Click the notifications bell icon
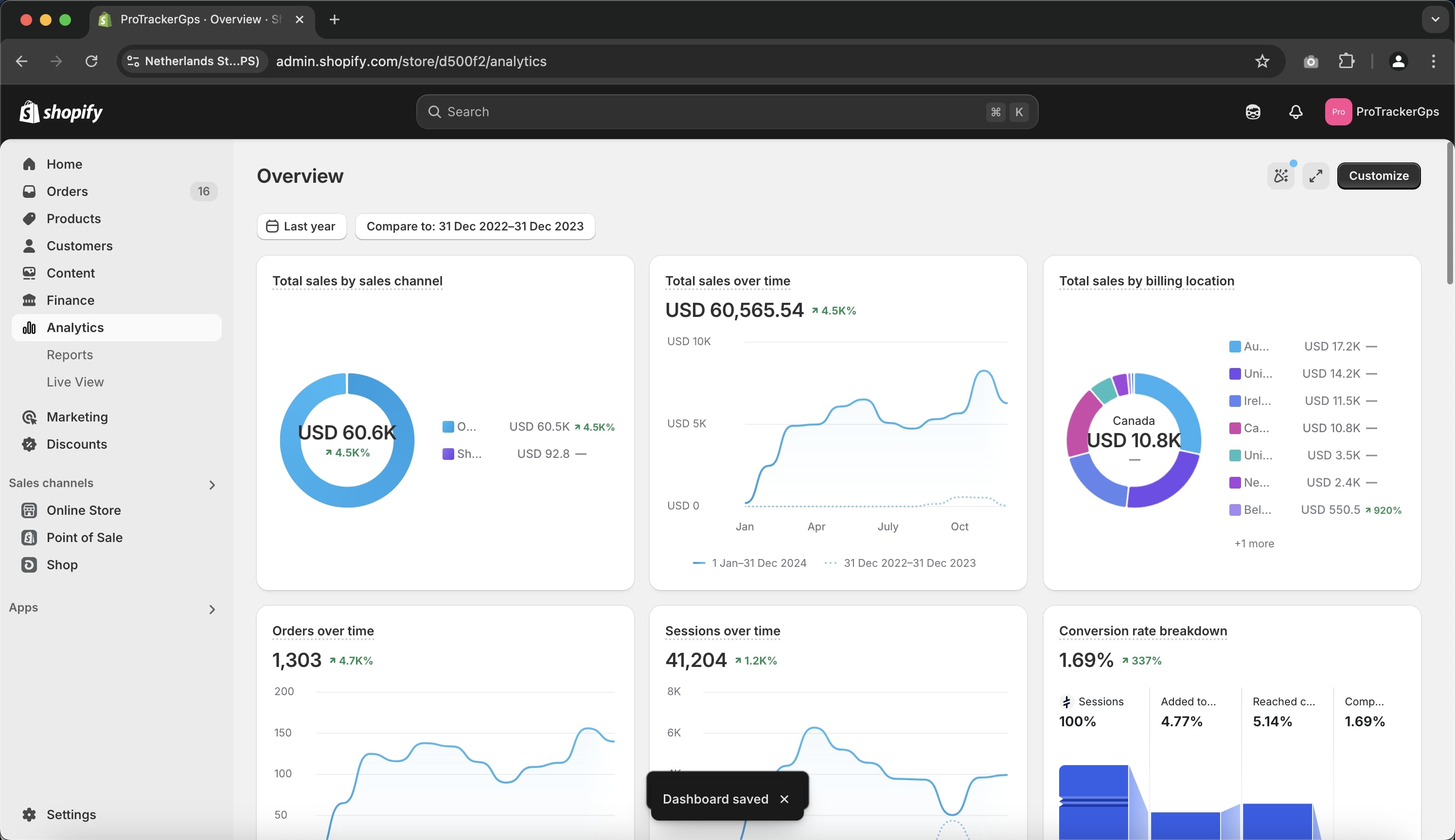1455x840 pixels. pyautogui.click(x=1295, y=111)
